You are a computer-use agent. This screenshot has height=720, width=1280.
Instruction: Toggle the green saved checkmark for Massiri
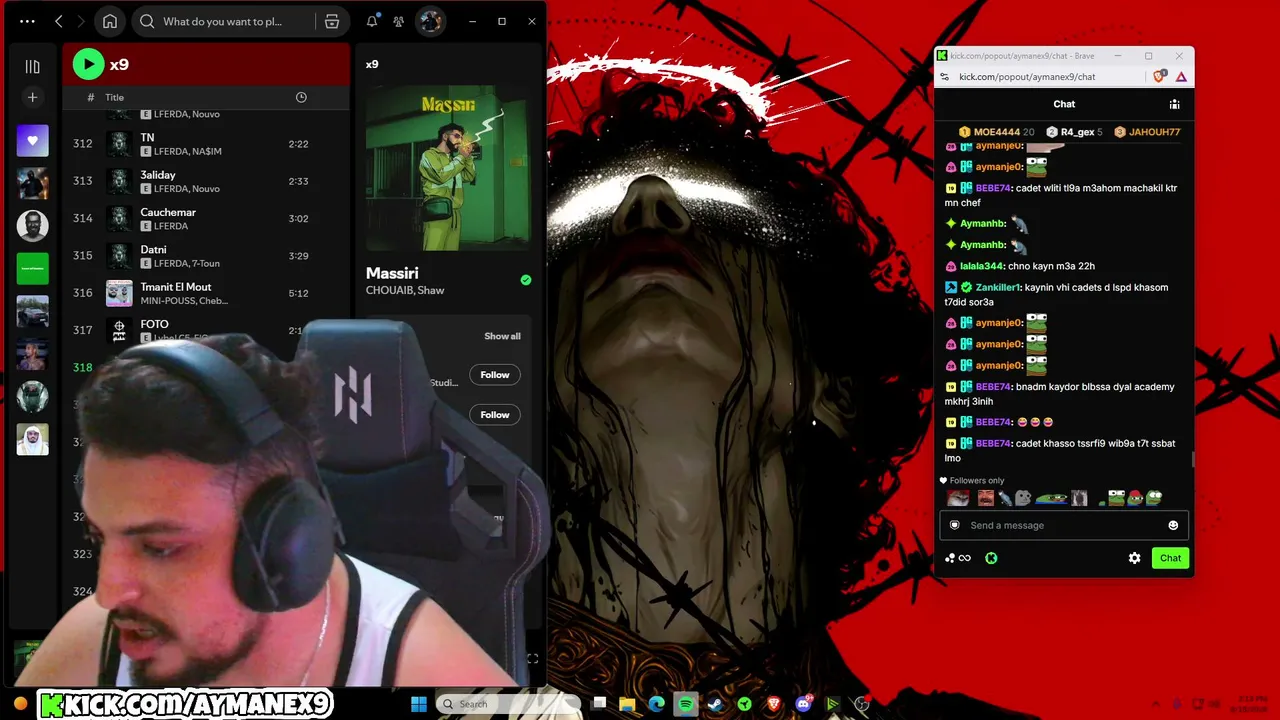point(526,280)
